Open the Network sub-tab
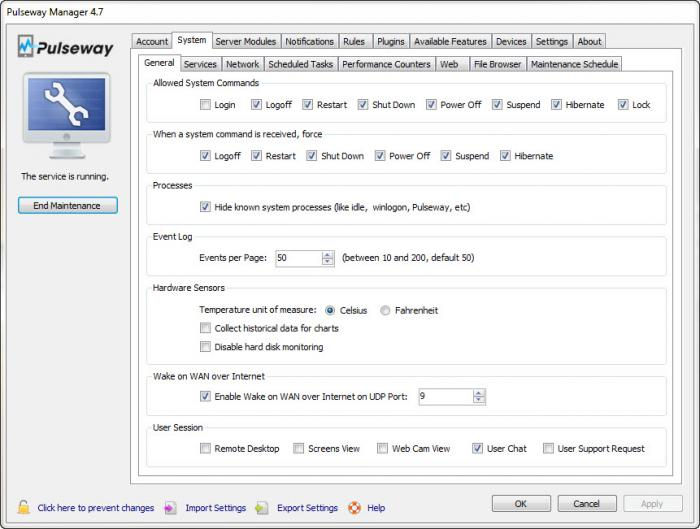The image size is (700, 529). (x=242, y=64)
